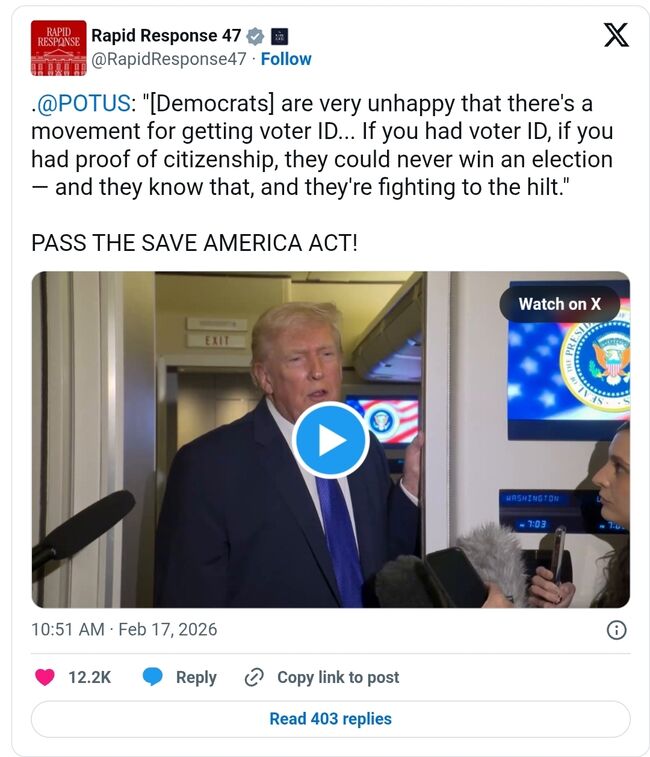Like the post with the heart icon

pyautogui.click(x=44, y=677)
